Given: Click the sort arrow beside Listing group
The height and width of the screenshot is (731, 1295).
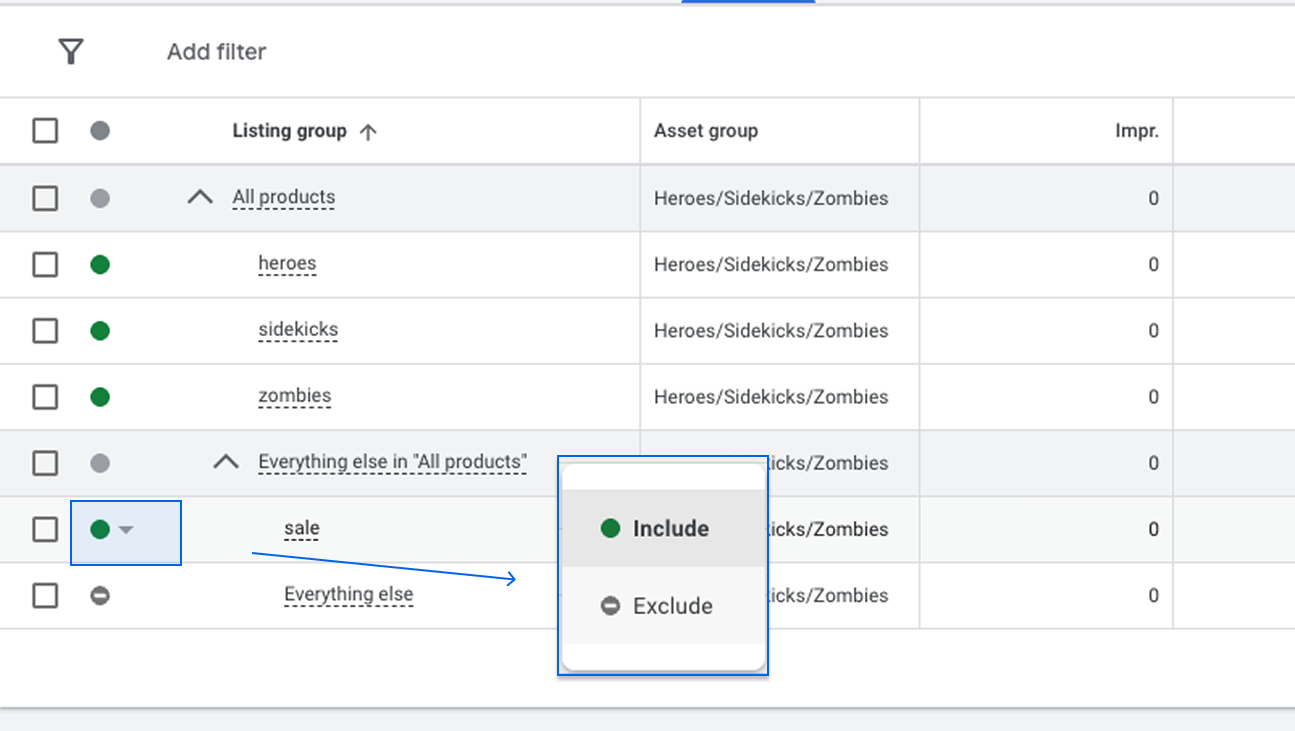Looking at the screenshot, I should point(368,132).
